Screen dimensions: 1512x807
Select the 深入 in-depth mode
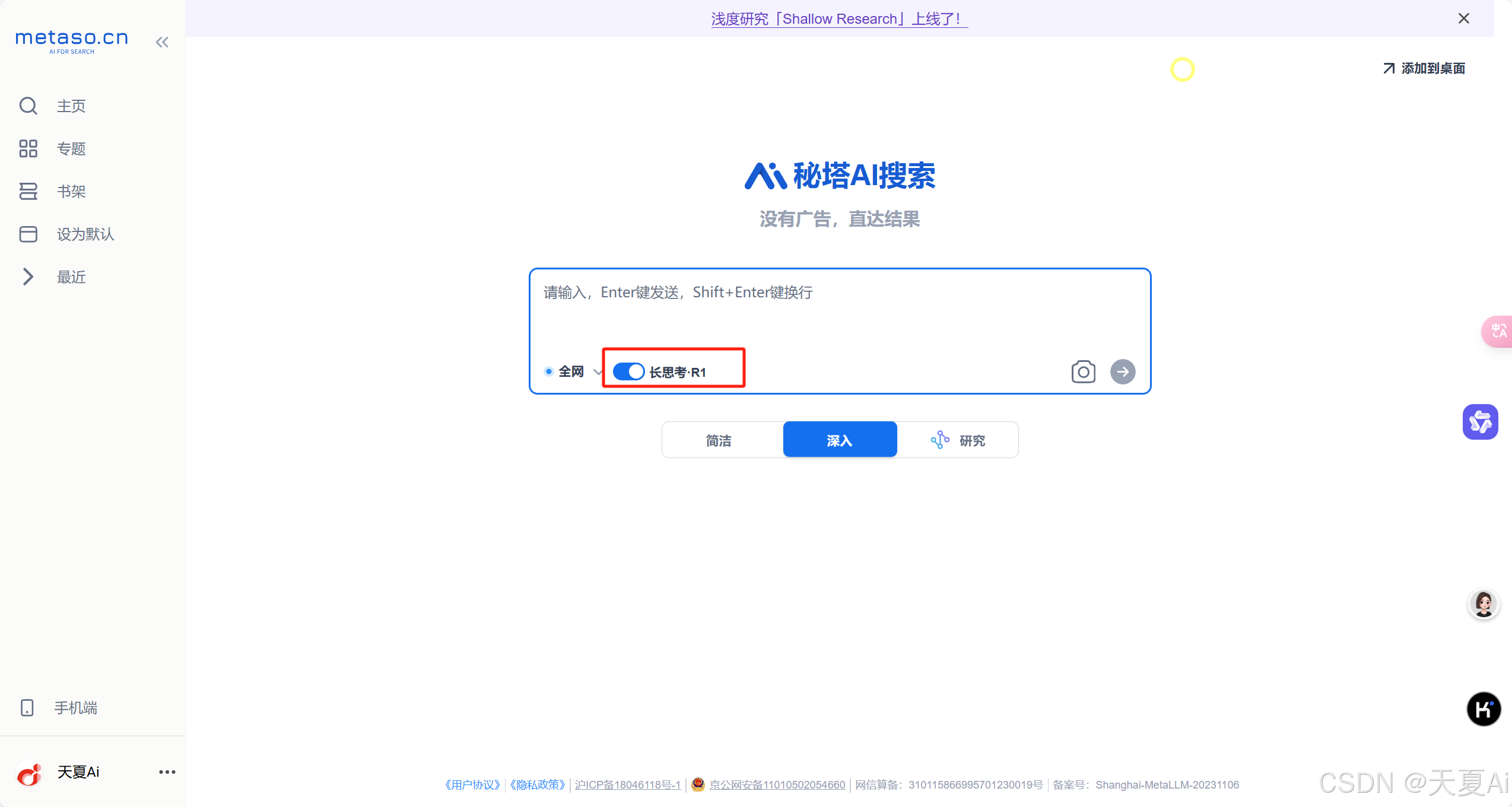click(840, 440)
